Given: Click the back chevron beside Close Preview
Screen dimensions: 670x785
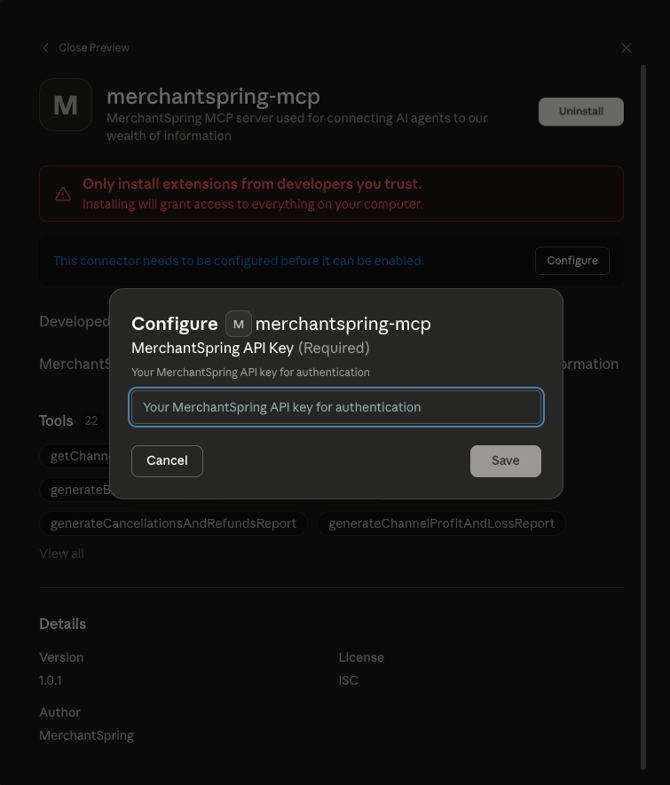Looking at the screenshot, I should [46, 48].
